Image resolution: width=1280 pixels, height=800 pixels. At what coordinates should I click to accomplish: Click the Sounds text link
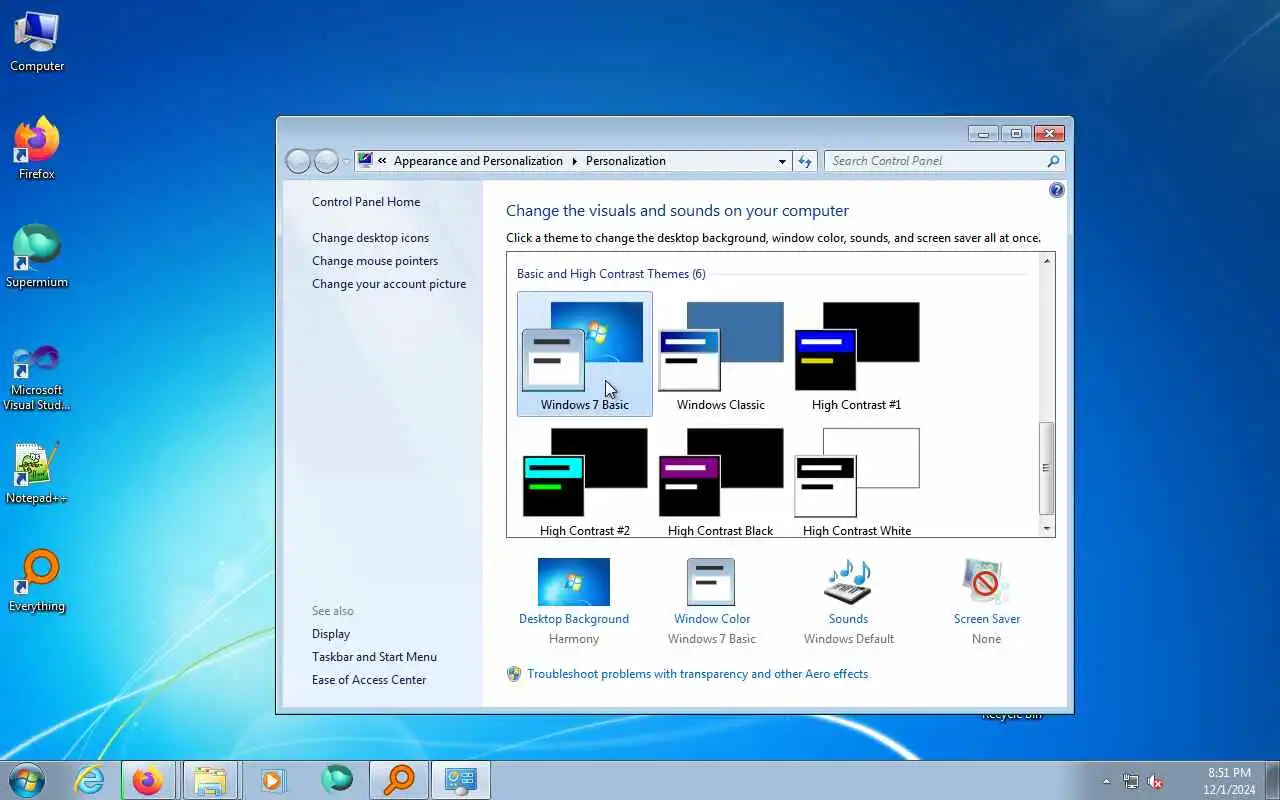[848, 619]
